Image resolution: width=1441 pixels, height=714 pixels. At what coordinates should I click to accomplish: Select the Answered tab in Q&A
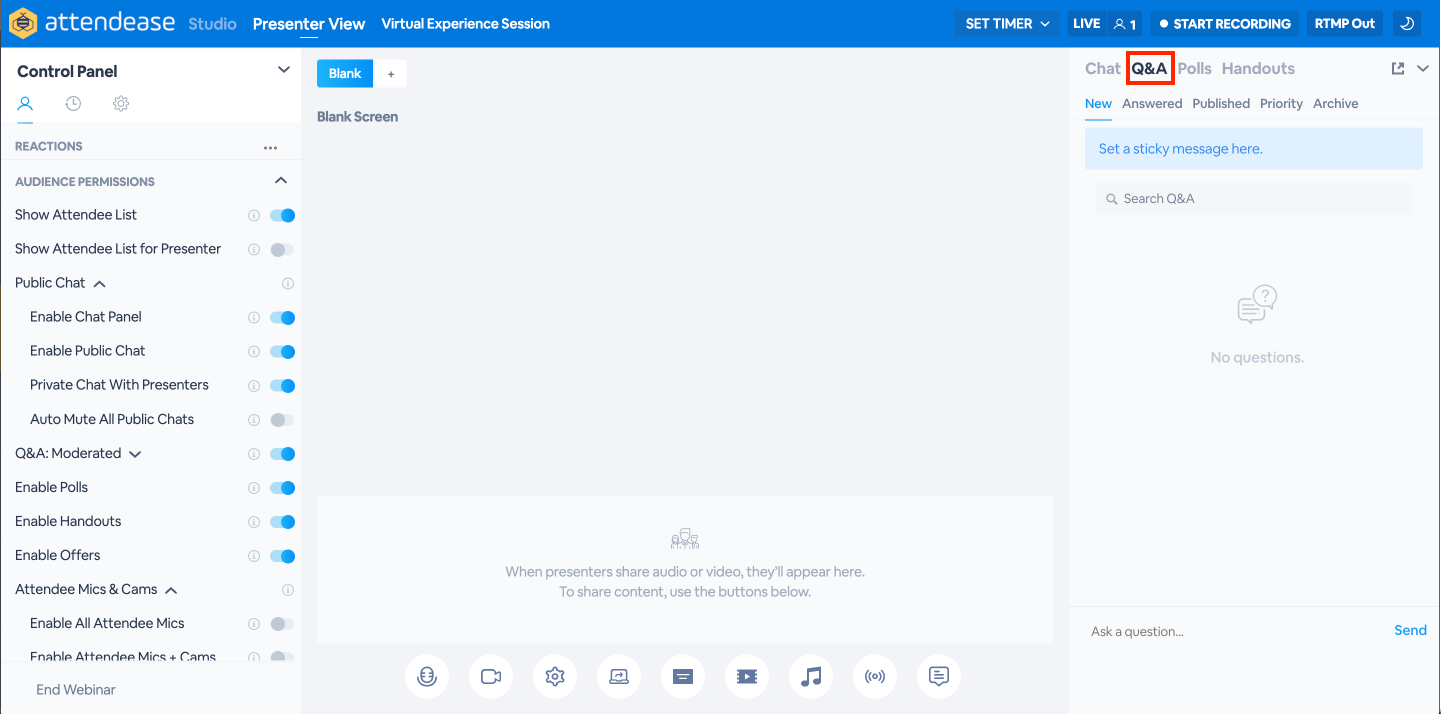(1152, 103)
